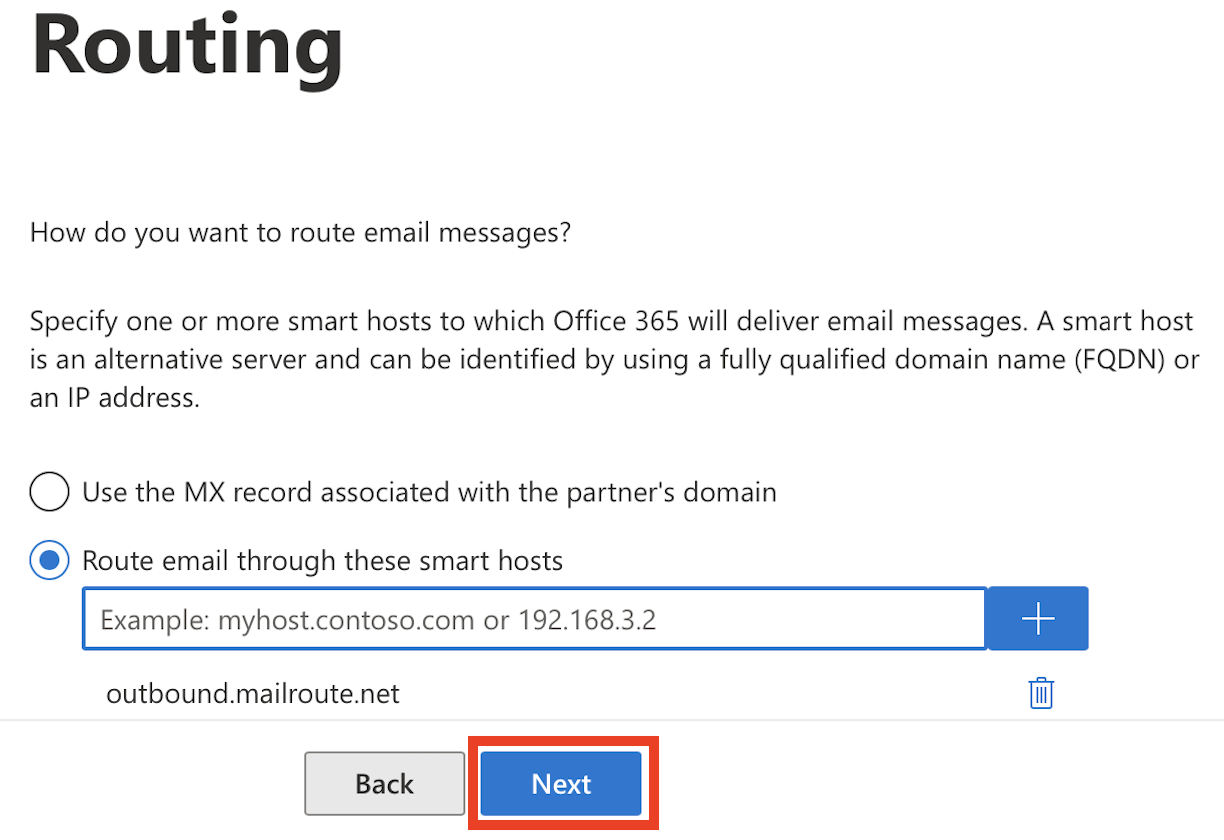Add the typed host with the blue plus button
The width and height of the screenshot is (1224, 840).
[1038, 620]
